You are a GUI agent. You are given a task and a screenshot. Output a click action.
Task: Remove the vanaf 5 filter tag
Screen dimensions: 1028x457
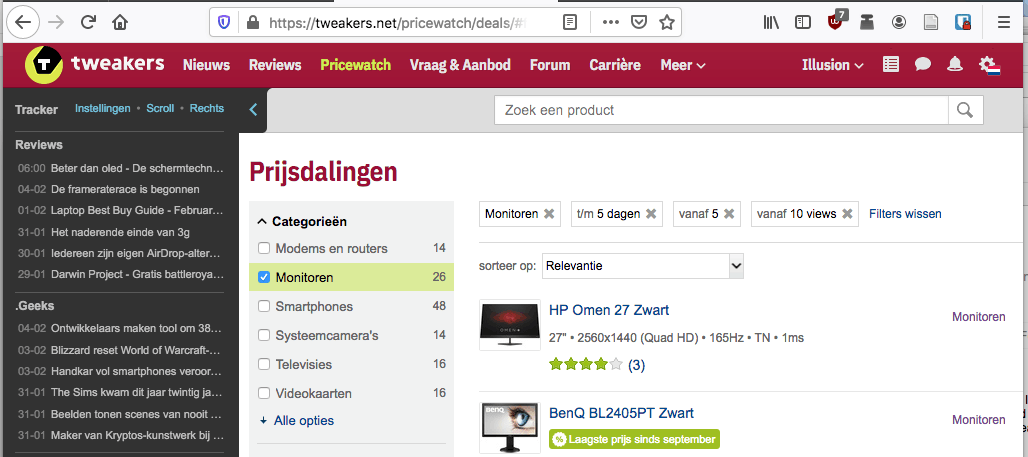click(x=729, y=214)
